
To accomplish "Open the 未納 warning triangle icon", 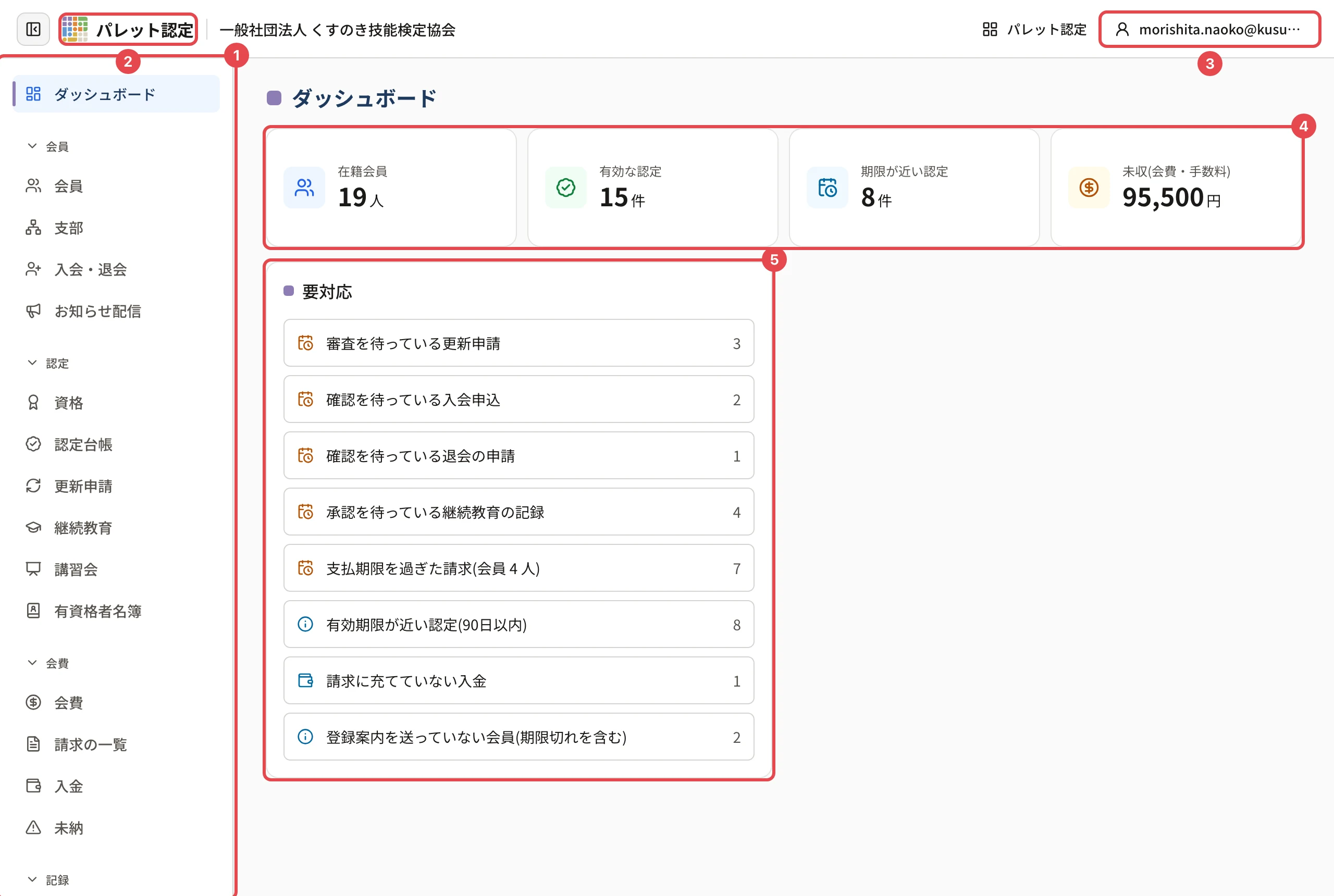I will pos(33,827).
